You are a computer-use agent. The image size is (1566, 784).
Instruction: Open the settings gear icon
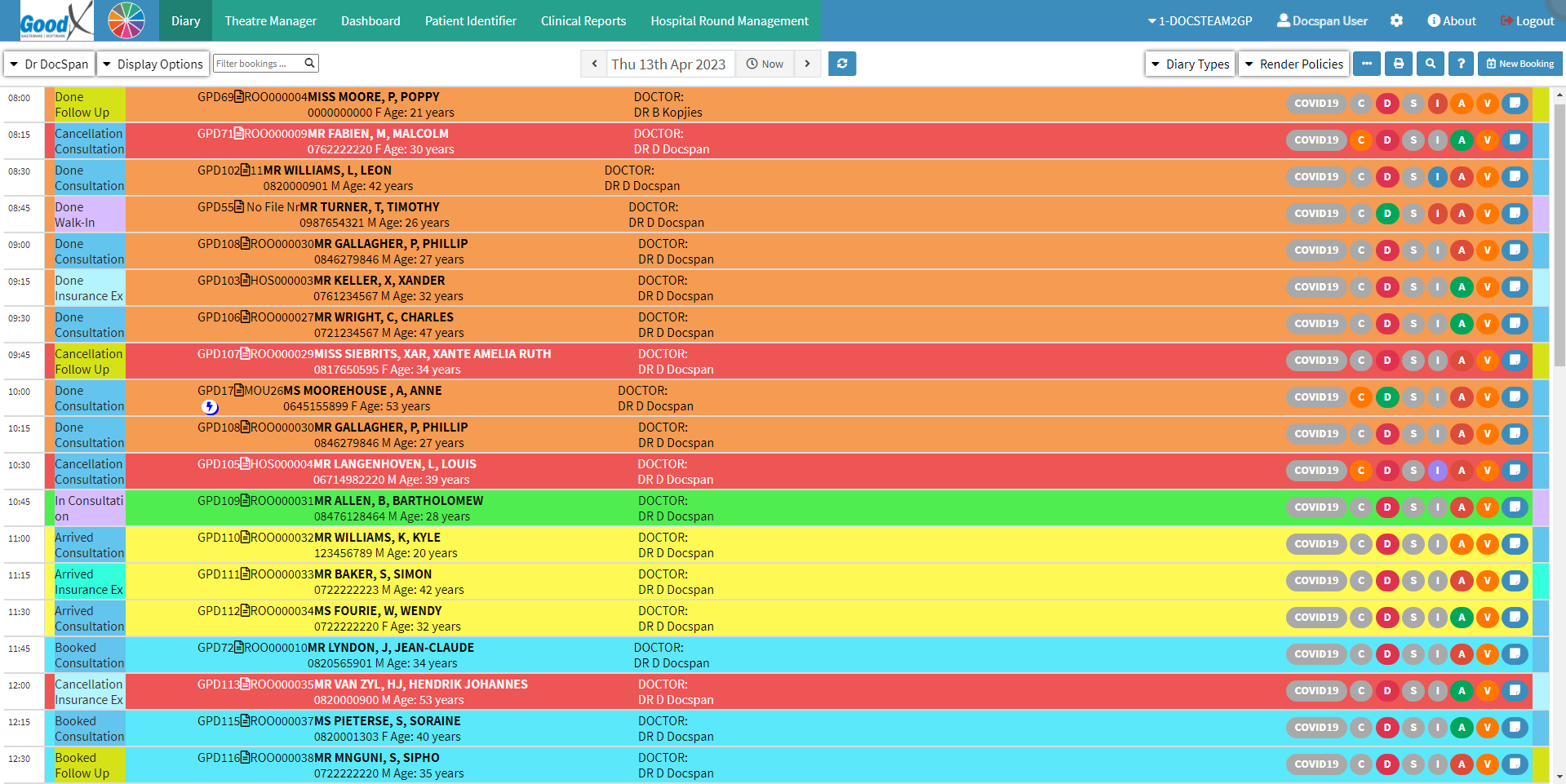(x=1396, y=21)
